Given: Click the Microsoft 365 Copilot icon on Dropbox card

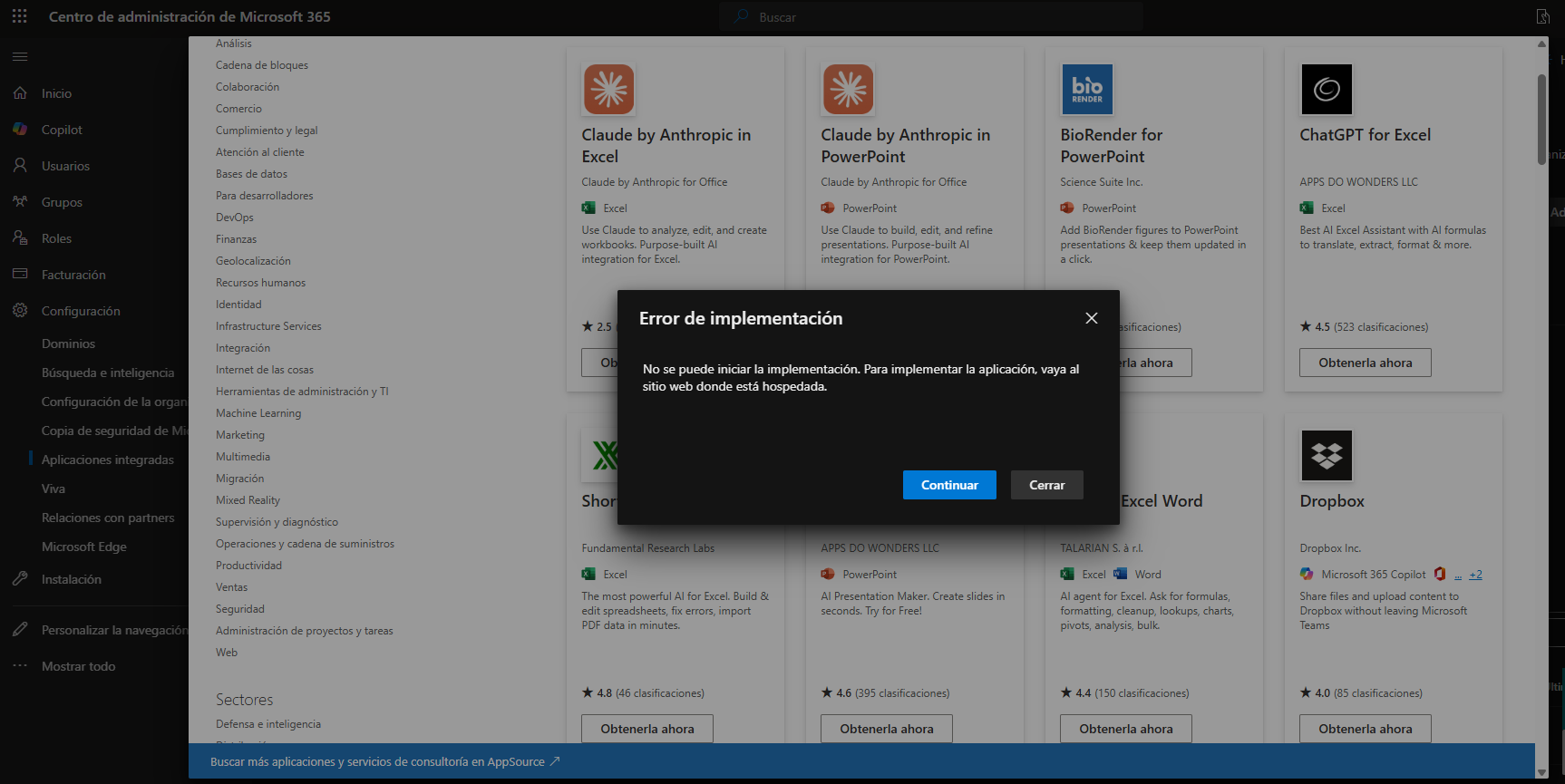Looking at the screenshot, I should 1307,575.
